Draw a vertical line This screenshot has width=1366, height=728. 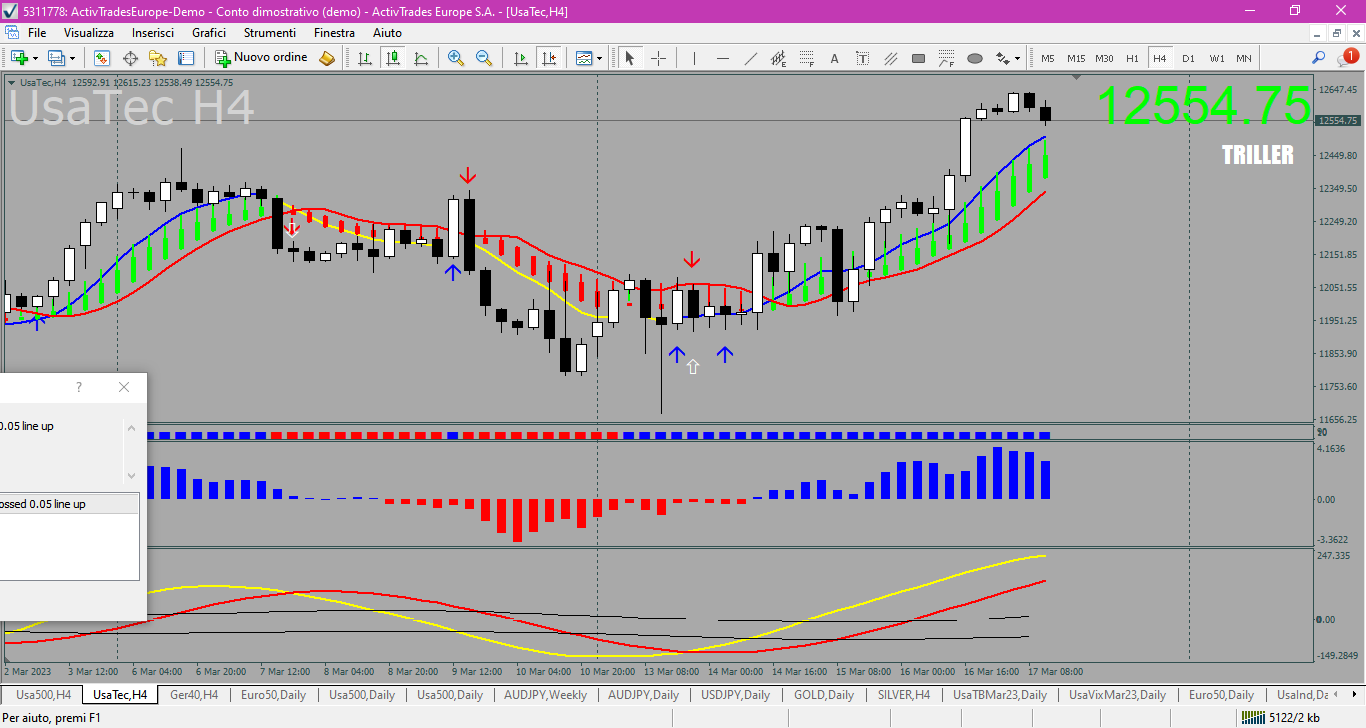pyautogui.click(x=695, y=58)
